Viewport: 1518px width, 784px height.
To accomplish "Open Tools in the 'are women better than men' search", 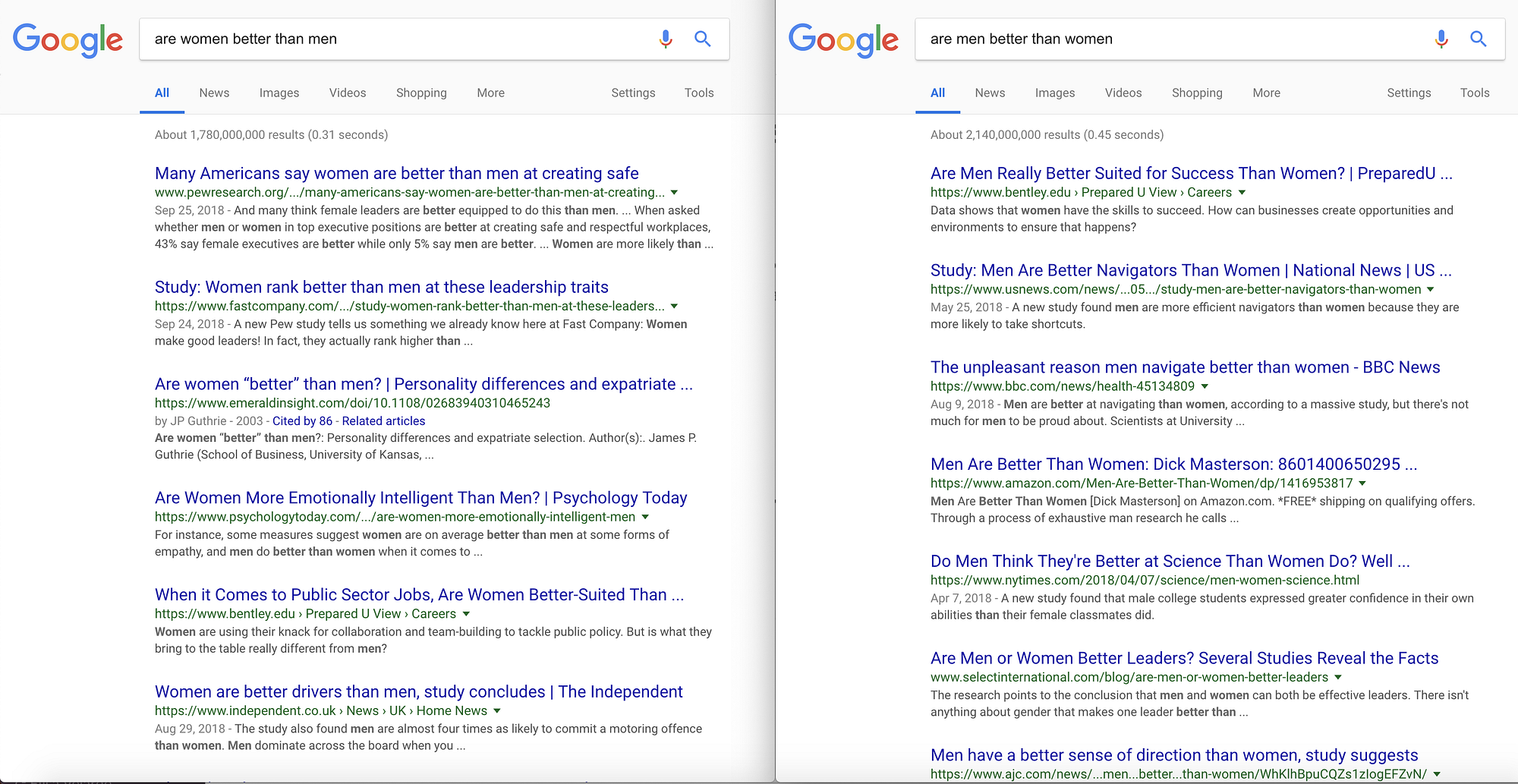I will pos(699,93).
